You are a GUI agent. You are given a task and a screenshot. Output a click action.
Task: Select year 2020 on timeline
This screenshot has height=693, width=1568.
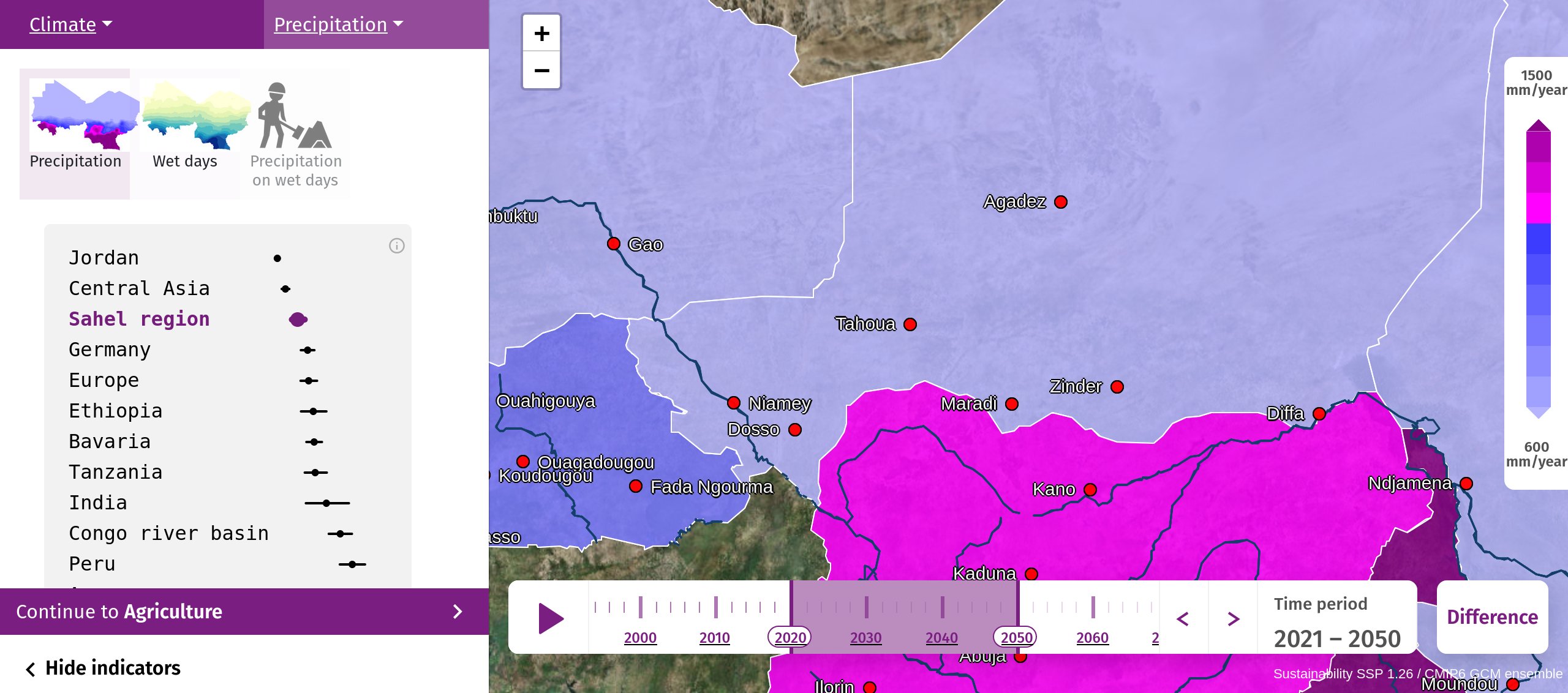pyautogui.click(x=790, y=637)
